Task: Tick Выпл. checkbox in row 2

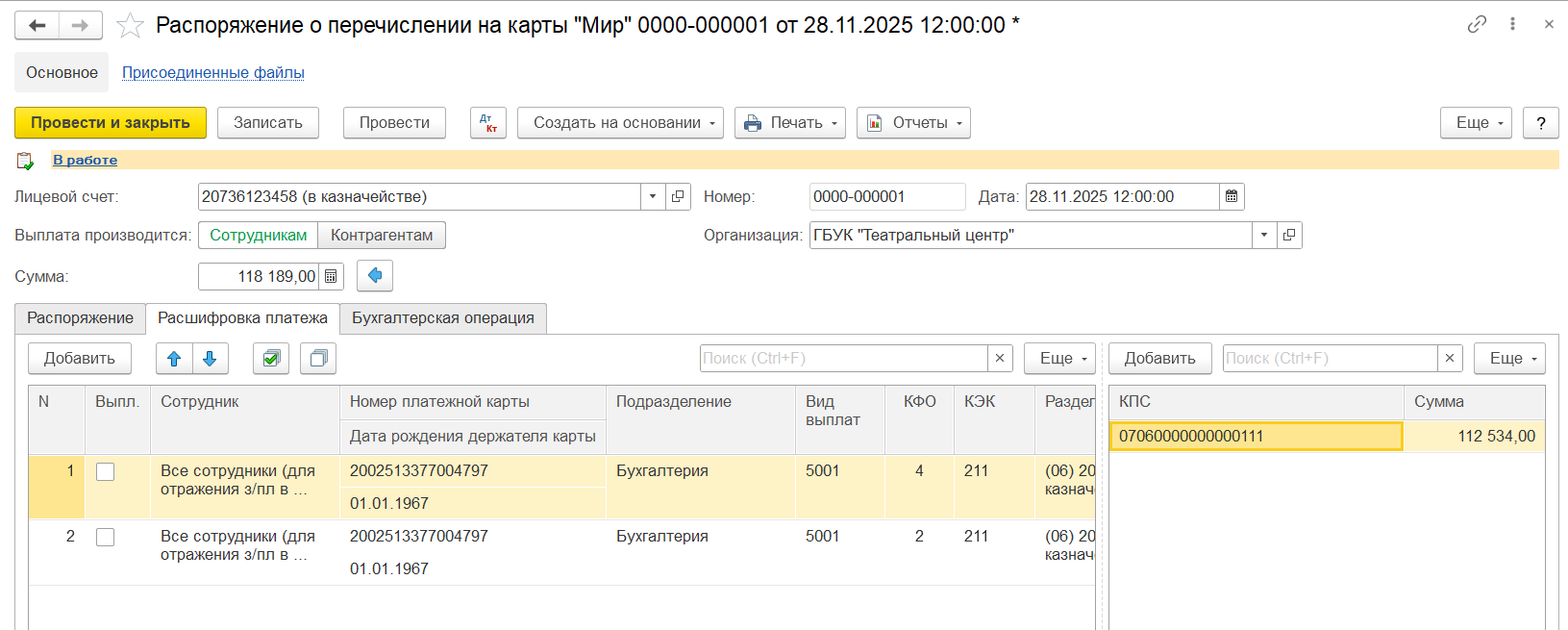Action: [106, 537]
